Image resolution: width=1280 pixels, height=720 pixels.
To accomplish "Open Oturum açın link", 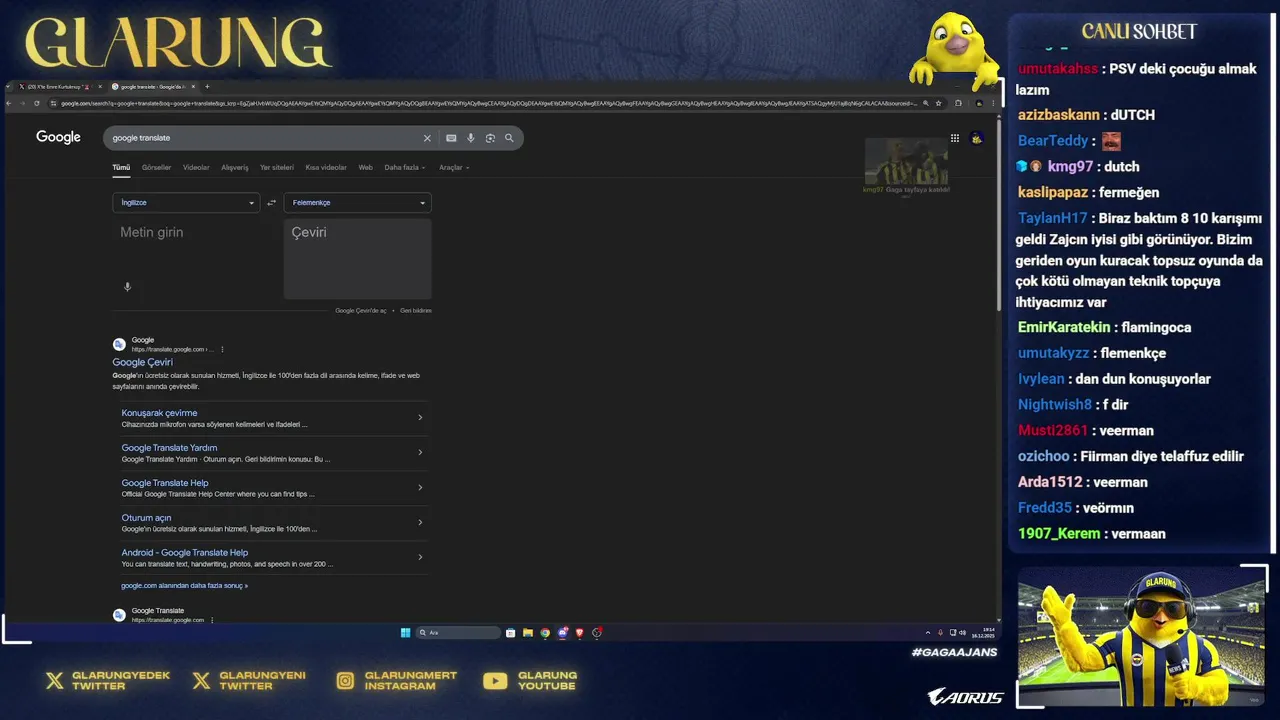I will coord(146,518).
